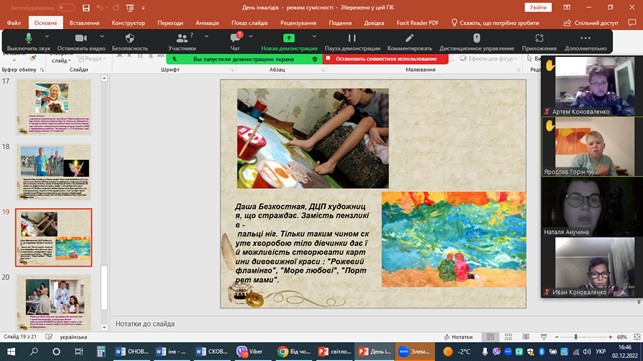643x361 pixels.
Task: Stop video using Остановить видео camera icon
Action: [81, 38]
